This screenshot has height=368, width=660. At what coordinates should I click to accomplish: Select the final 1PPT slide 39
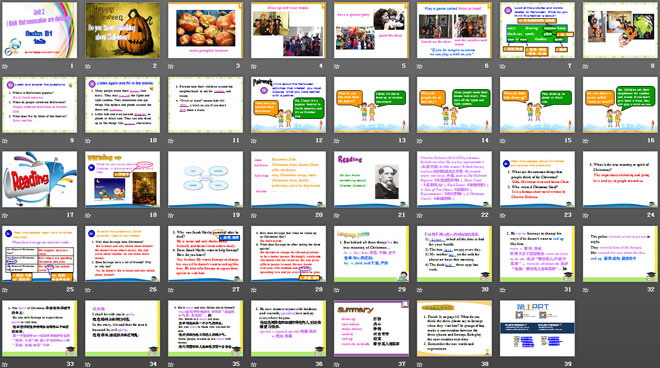[x=537, y=328]
